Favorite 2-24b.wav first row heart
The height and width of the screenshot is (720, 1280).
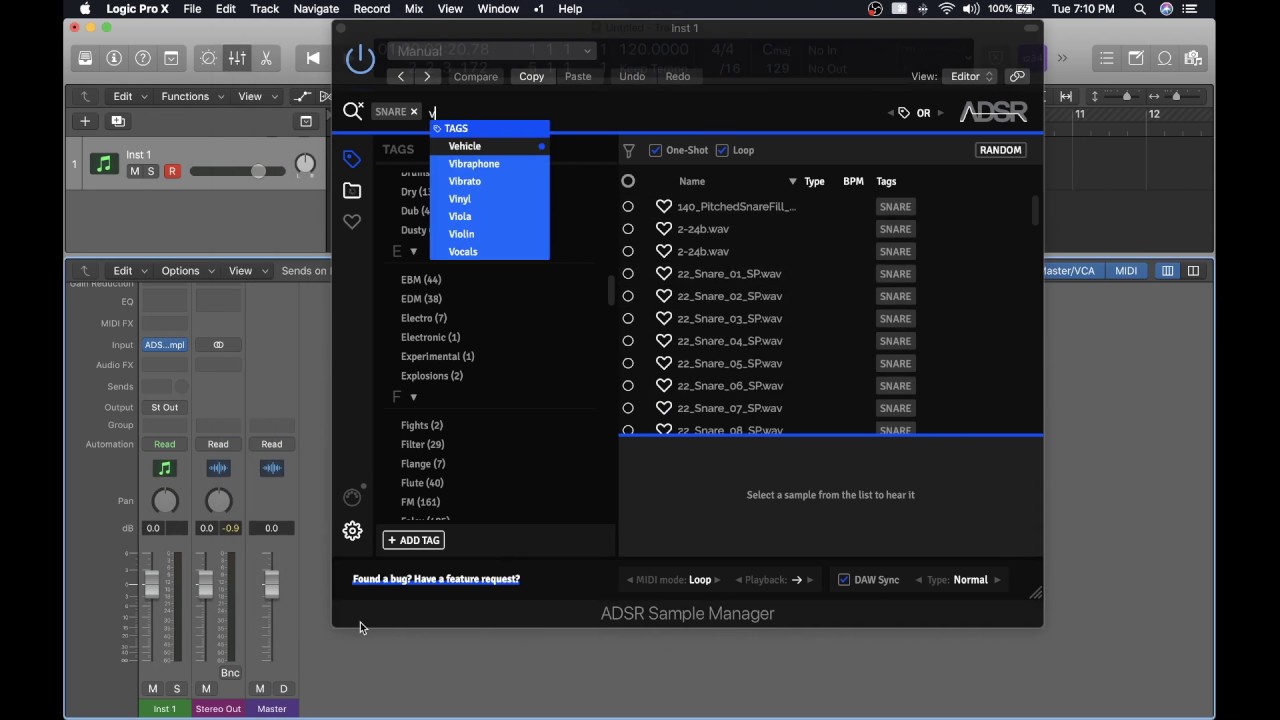point(664,228)
